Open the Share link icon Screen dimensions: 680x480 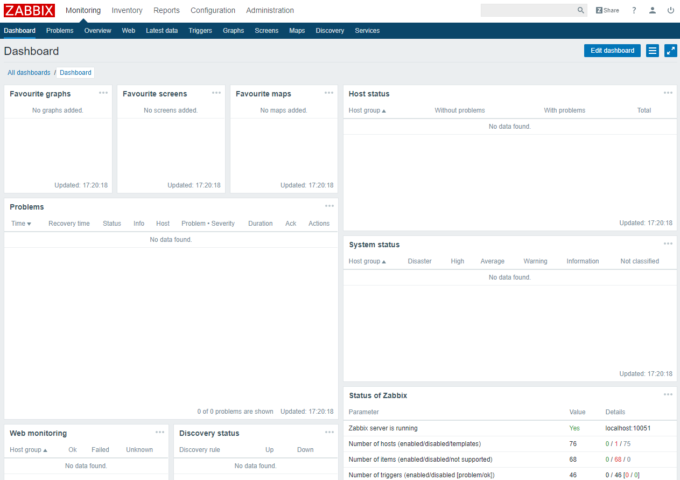pyautogui.click(x=607, y=10)
